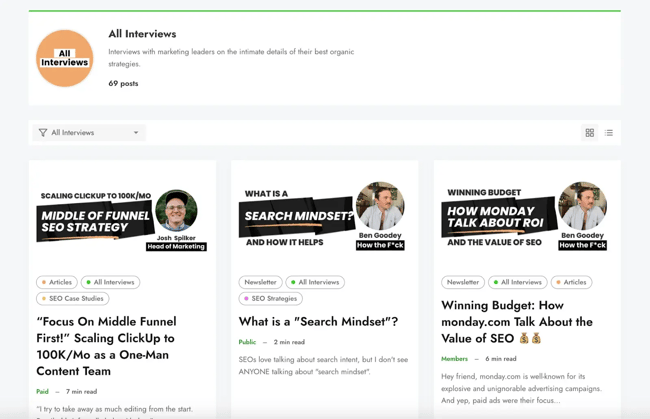Click excerpt about SEOs love talking search intent
The height and width of the screenshot is (419, 650).
point(323,366)
